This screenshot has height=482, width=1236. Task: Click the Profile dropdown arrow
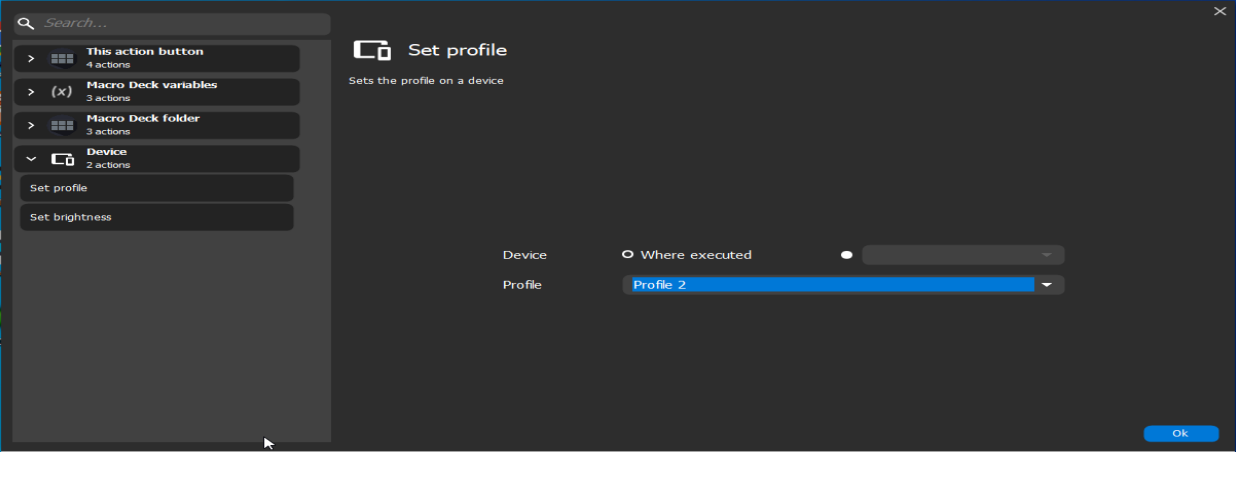tap(1047, 285)
